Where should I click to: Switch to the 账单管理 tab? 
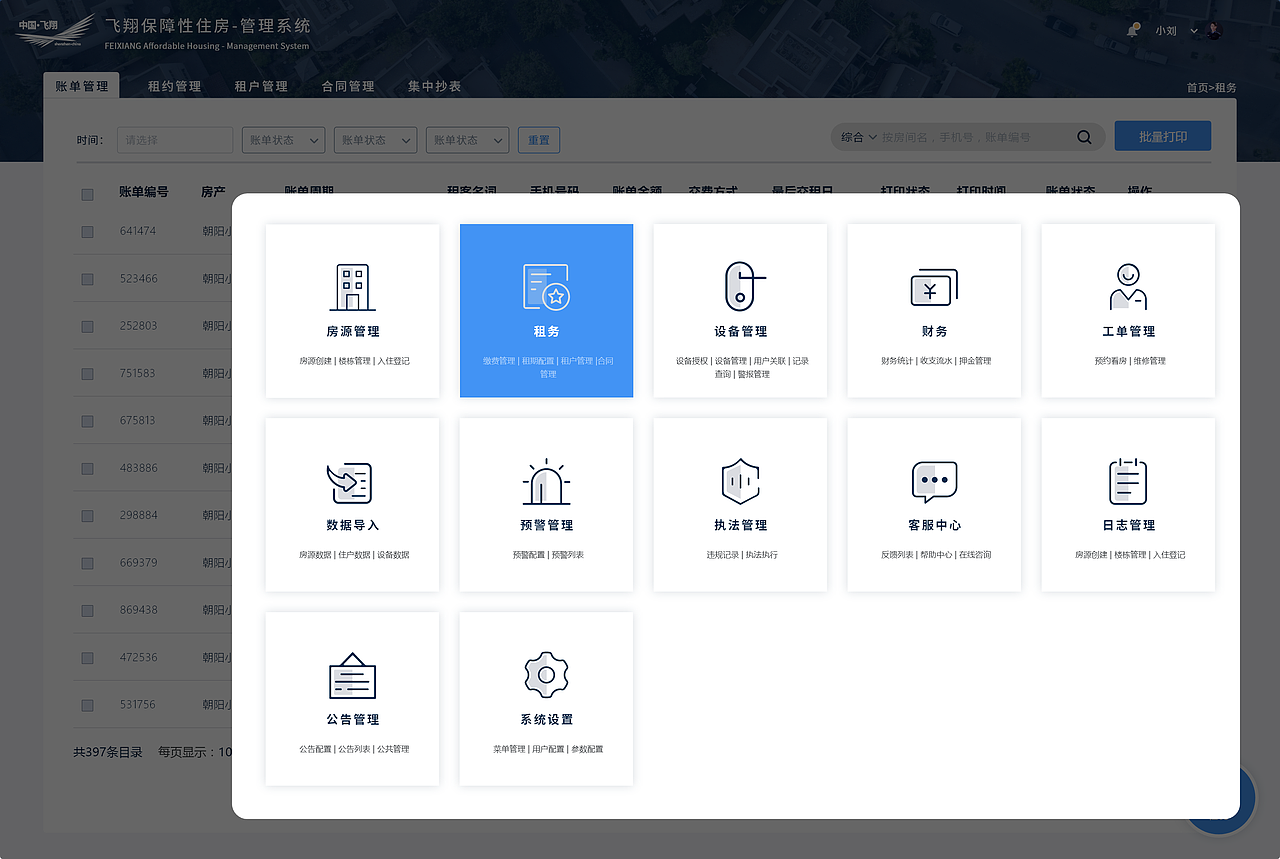[x=82, y=86]
